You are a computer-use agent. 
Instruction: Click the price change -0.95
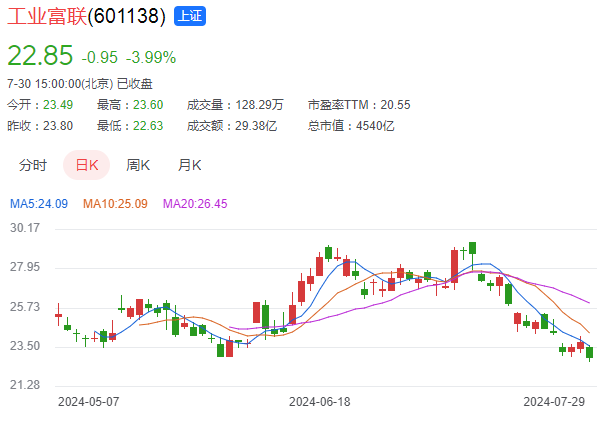[x=100, y=58]
